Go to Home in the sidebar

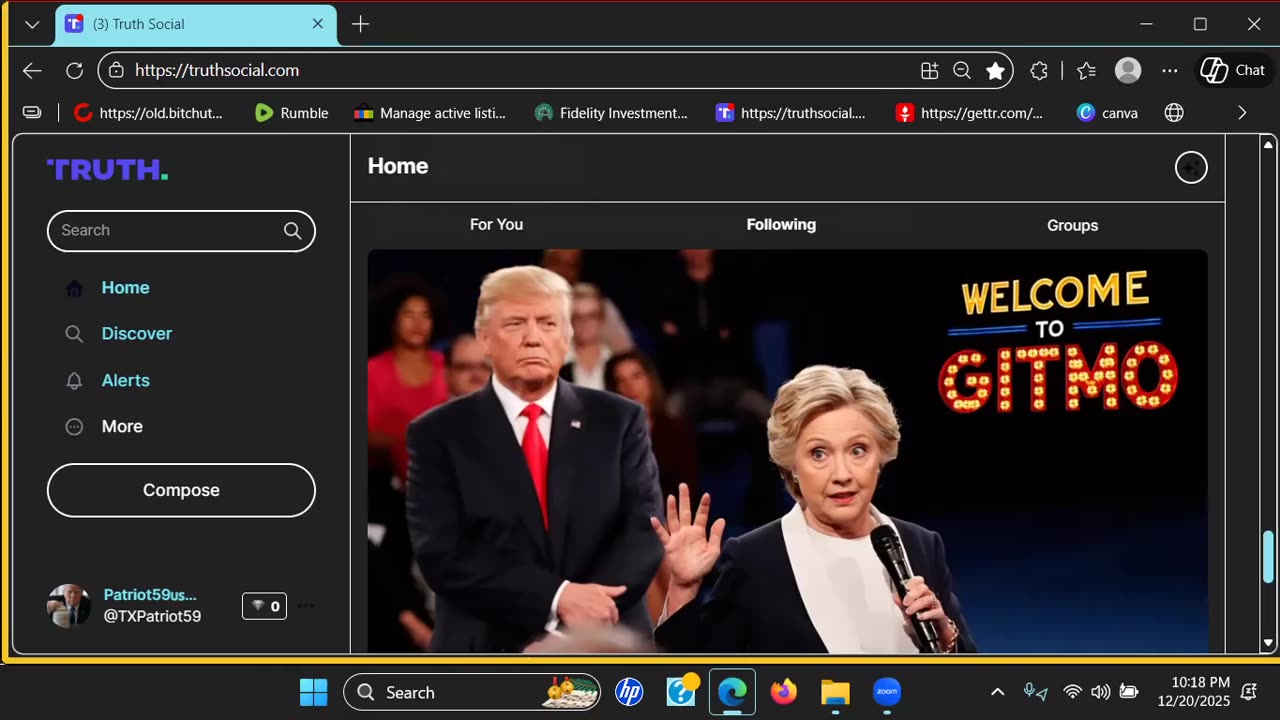coord(125,288)
